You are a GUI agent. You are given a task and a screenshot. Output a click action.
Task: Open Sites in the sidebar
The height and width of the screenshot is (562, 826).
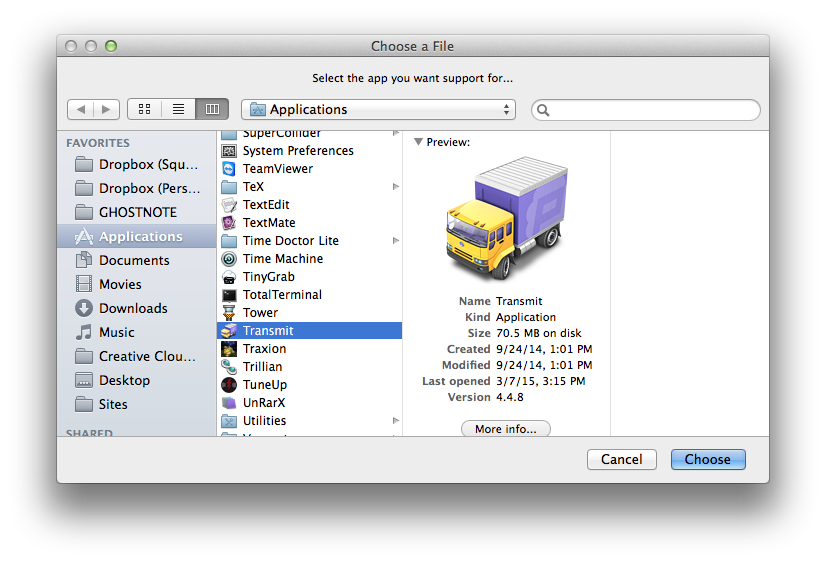(137, 404)
